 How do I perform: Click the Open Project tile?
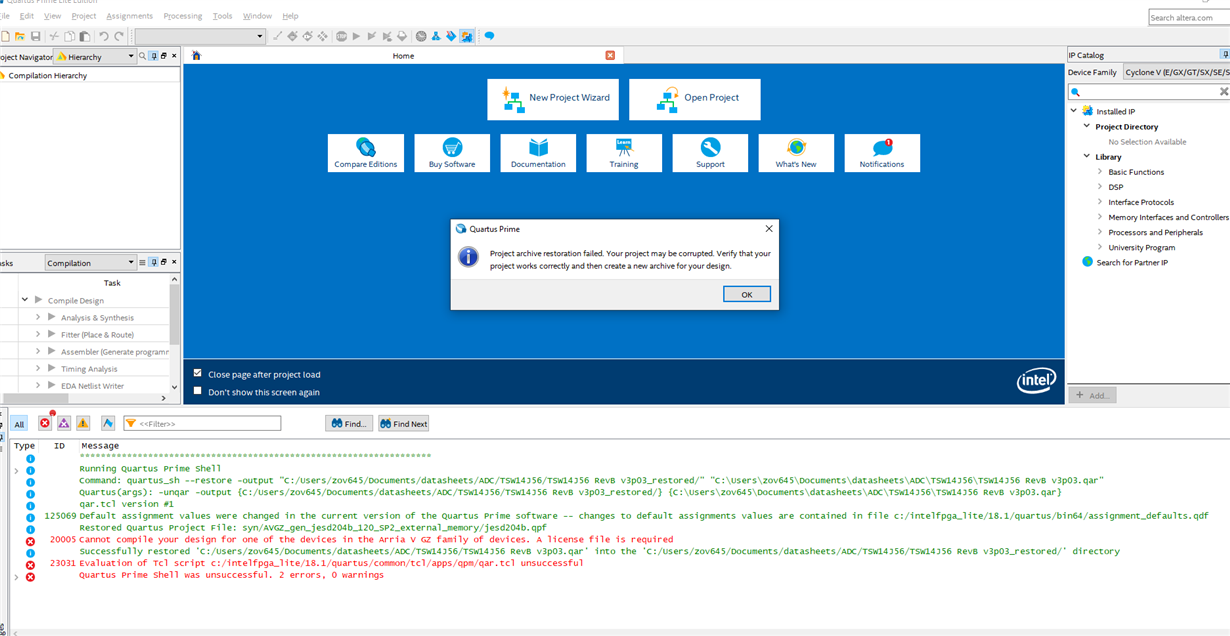click(694, 99)
